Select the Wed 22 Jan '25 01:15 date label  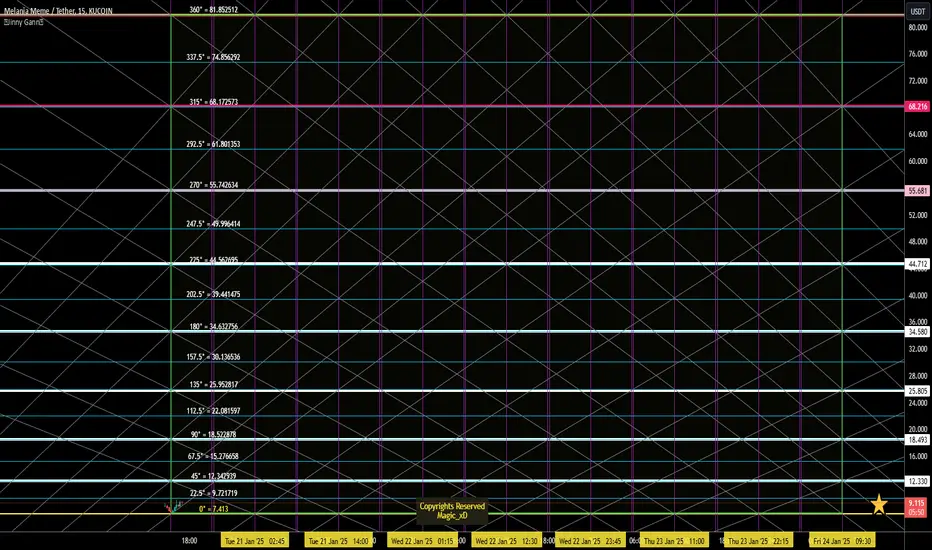(422, 540)
